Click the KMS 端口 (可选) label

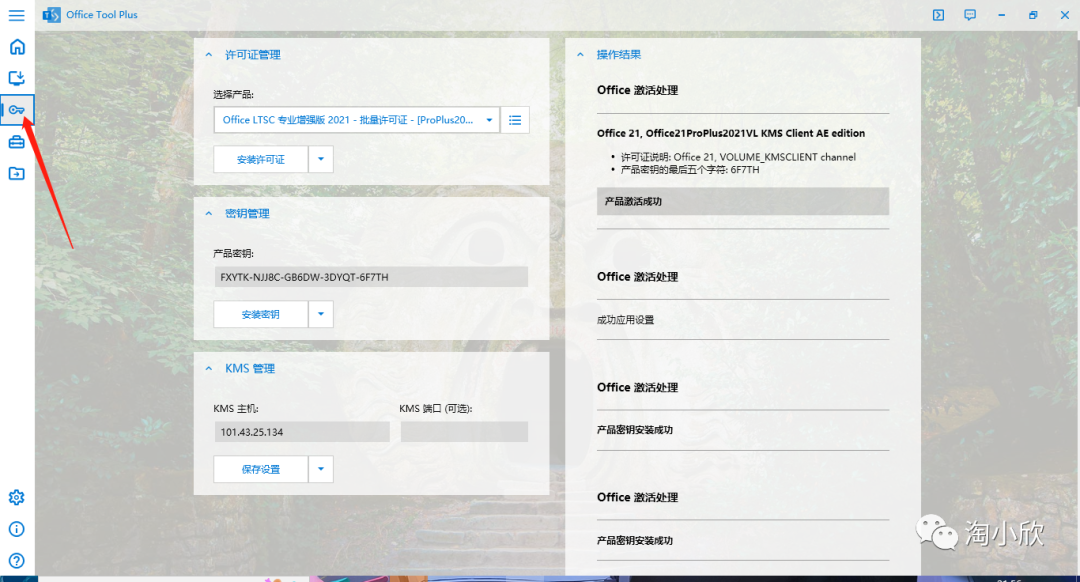[x=435, y=408]
